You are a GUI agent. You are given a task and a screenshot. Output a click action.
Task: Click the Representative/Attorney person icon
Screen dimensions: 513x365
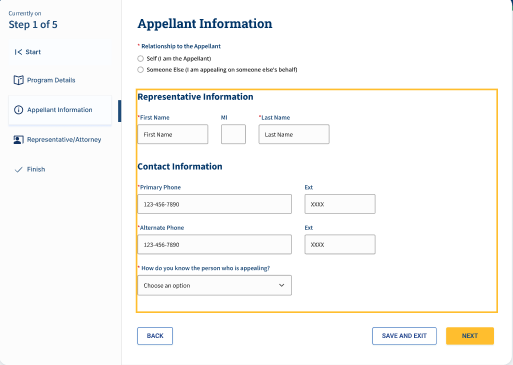[18, 140]
